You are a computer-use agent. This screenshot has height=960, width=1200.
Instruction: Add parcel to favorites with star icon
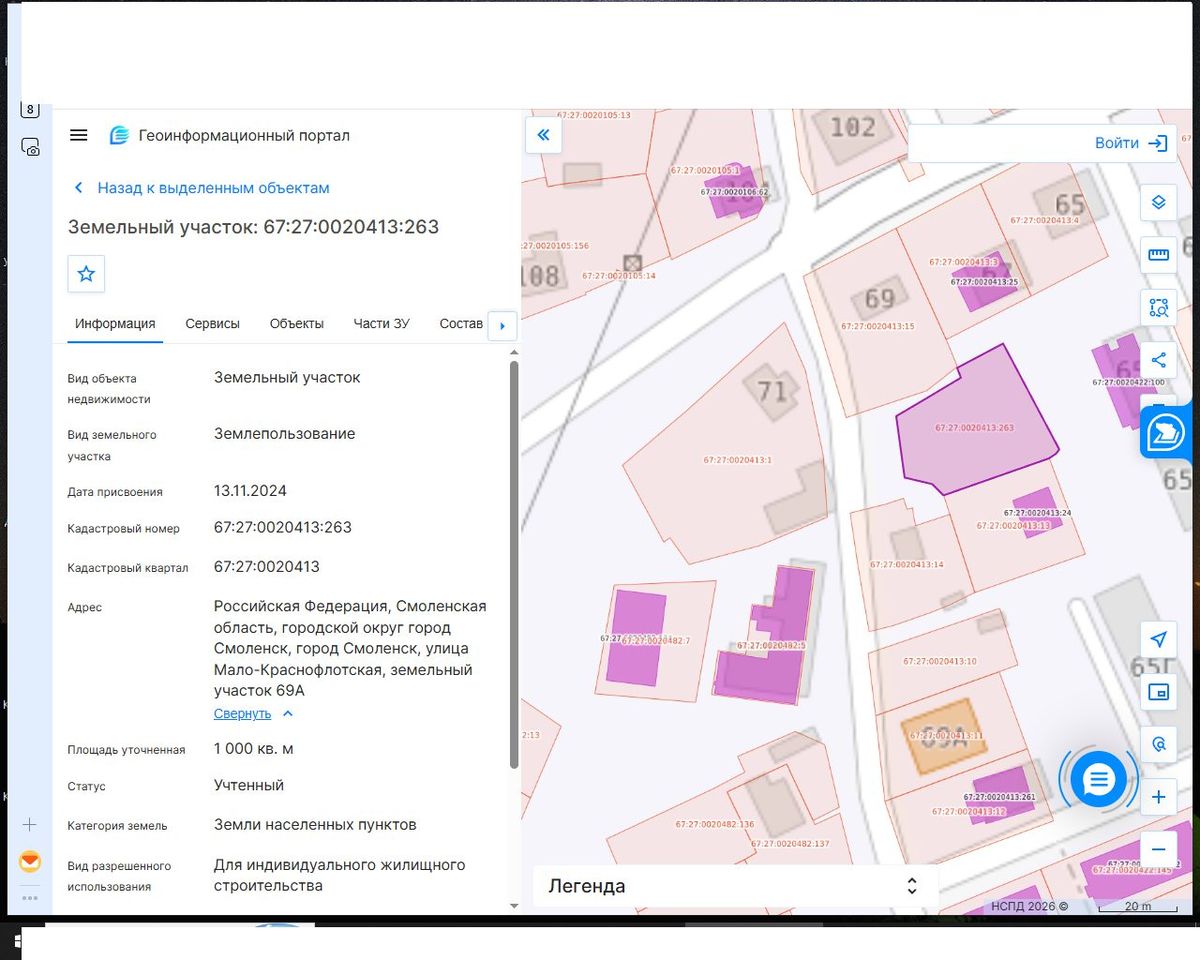[x=86, y=273]
